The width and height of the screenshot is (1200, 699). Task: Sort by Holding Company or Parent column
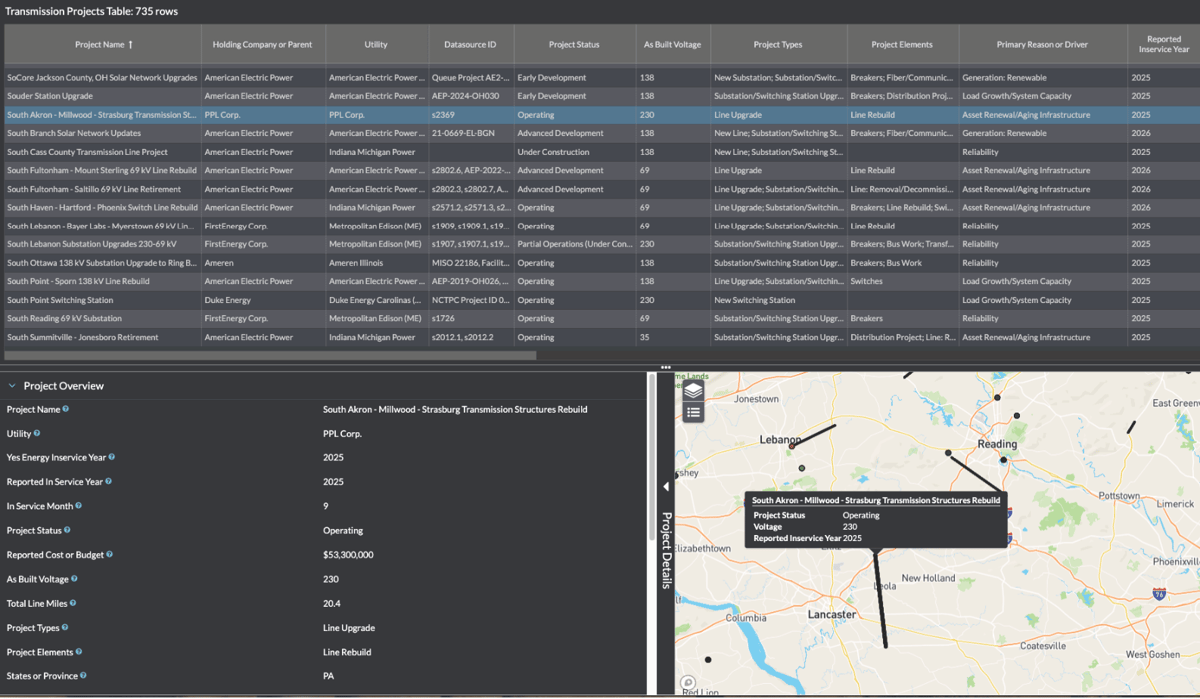coord(262,45)
